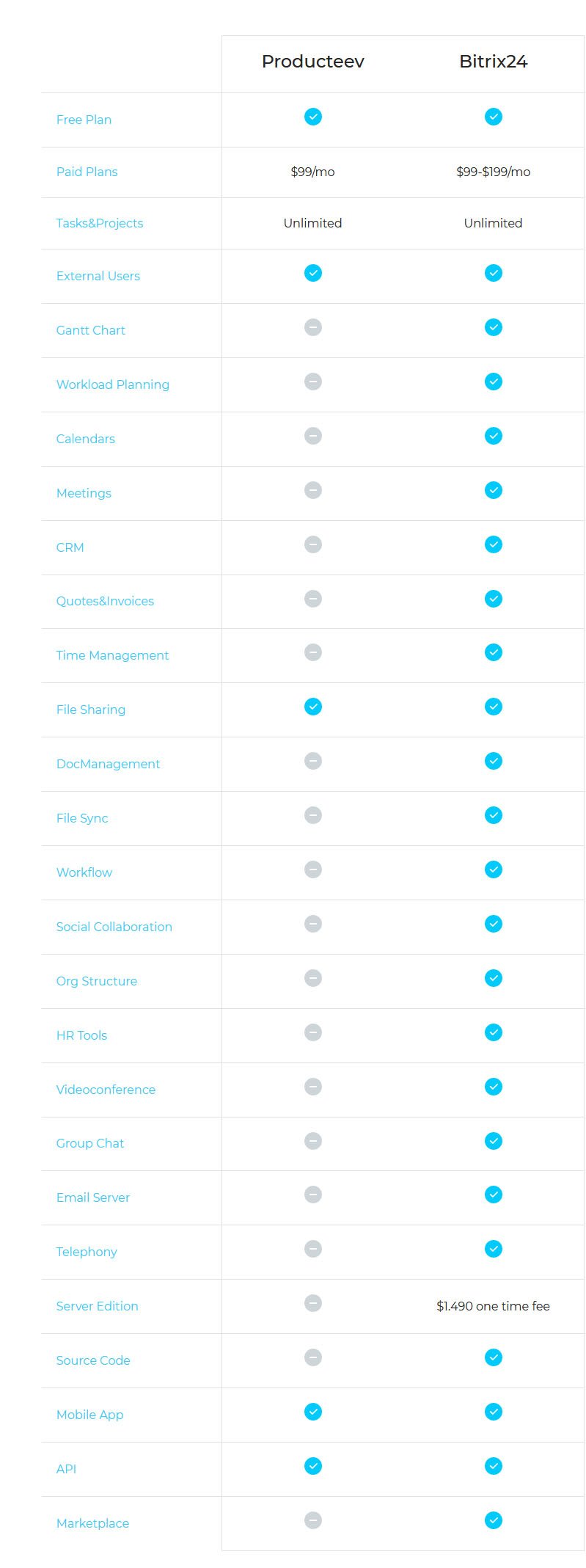Image resolution: width=586 pixels, height=1568 pixels.
Task: Click Producteev's File Sharing checkmark icon
Action: click(x=313, y=707)
